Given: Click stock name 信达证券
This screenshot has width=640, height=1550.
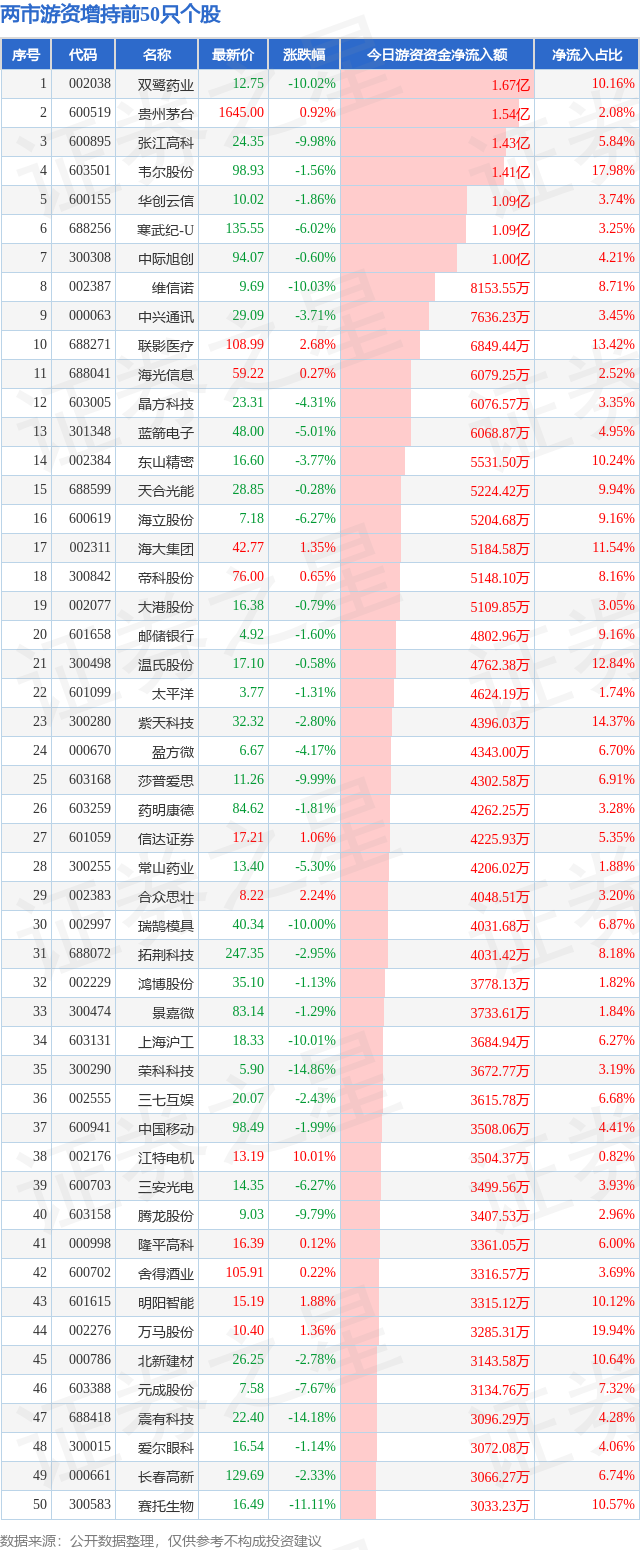Looking at the screenshot, I should 166,838.
